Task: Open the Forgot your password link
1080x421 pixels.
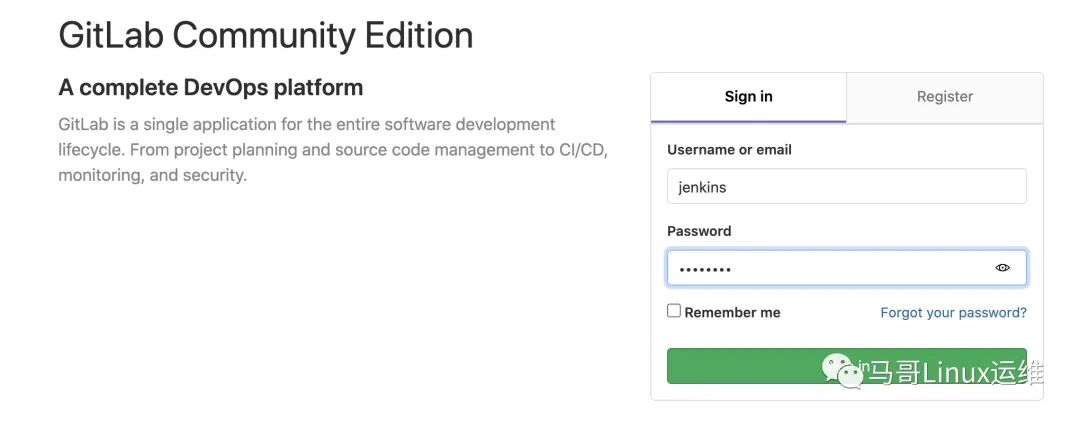Action: click(953, 313)
